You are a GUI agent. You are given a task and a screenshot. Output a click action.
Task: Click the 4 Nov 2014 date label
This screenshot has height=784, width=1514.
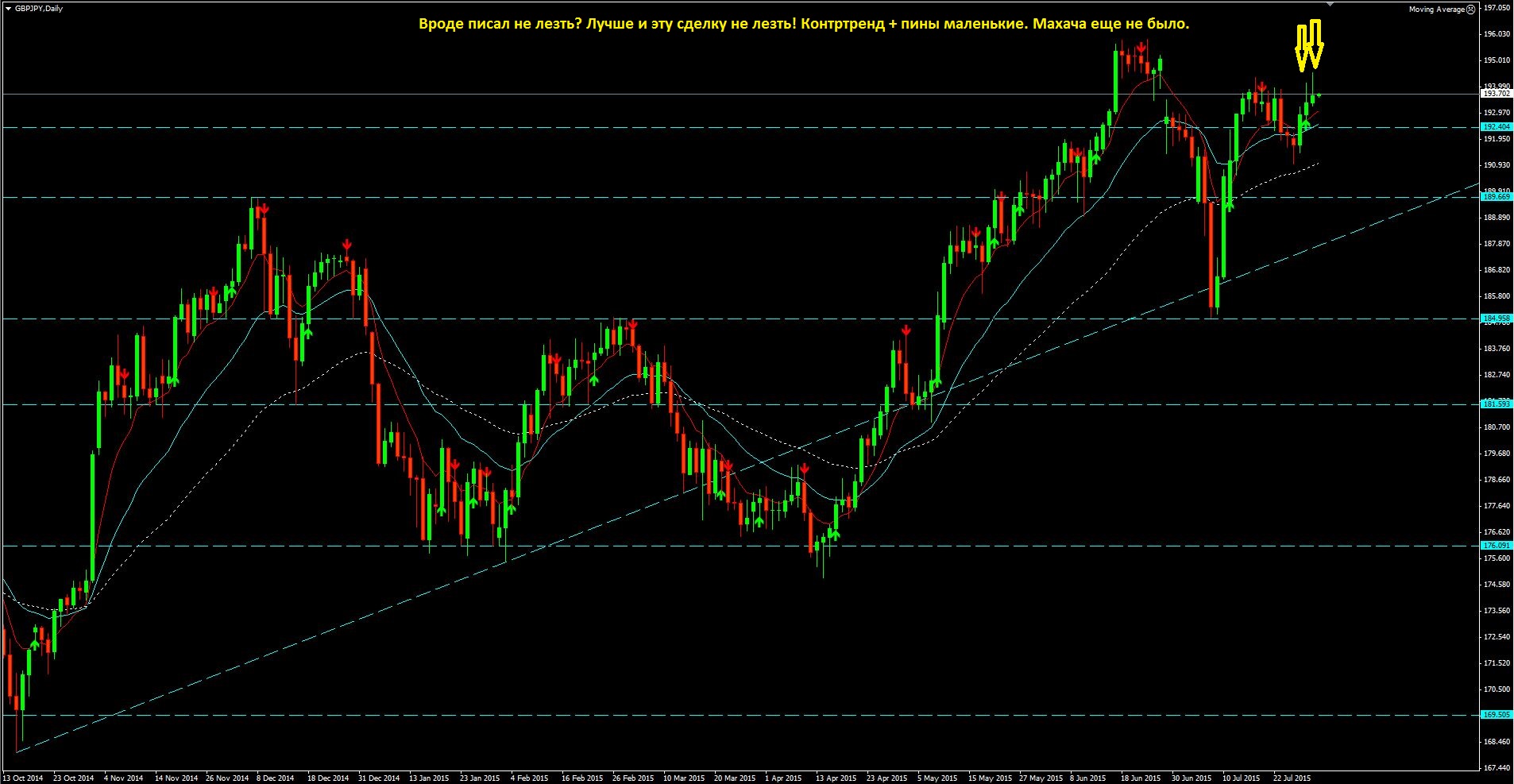(123, 778)
